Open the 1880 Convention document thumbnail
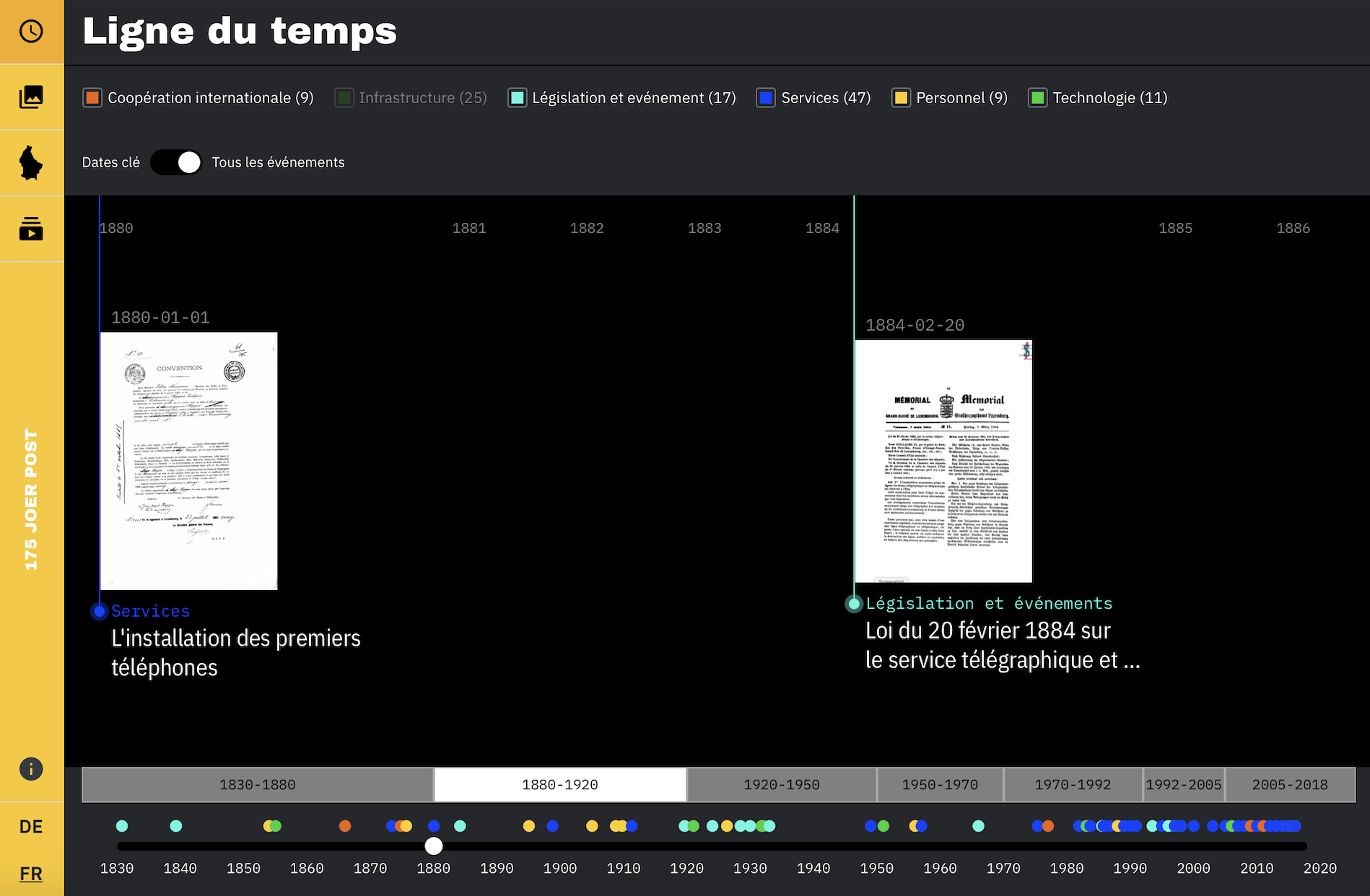1370x896 pixels. click(x=189, y=461)
